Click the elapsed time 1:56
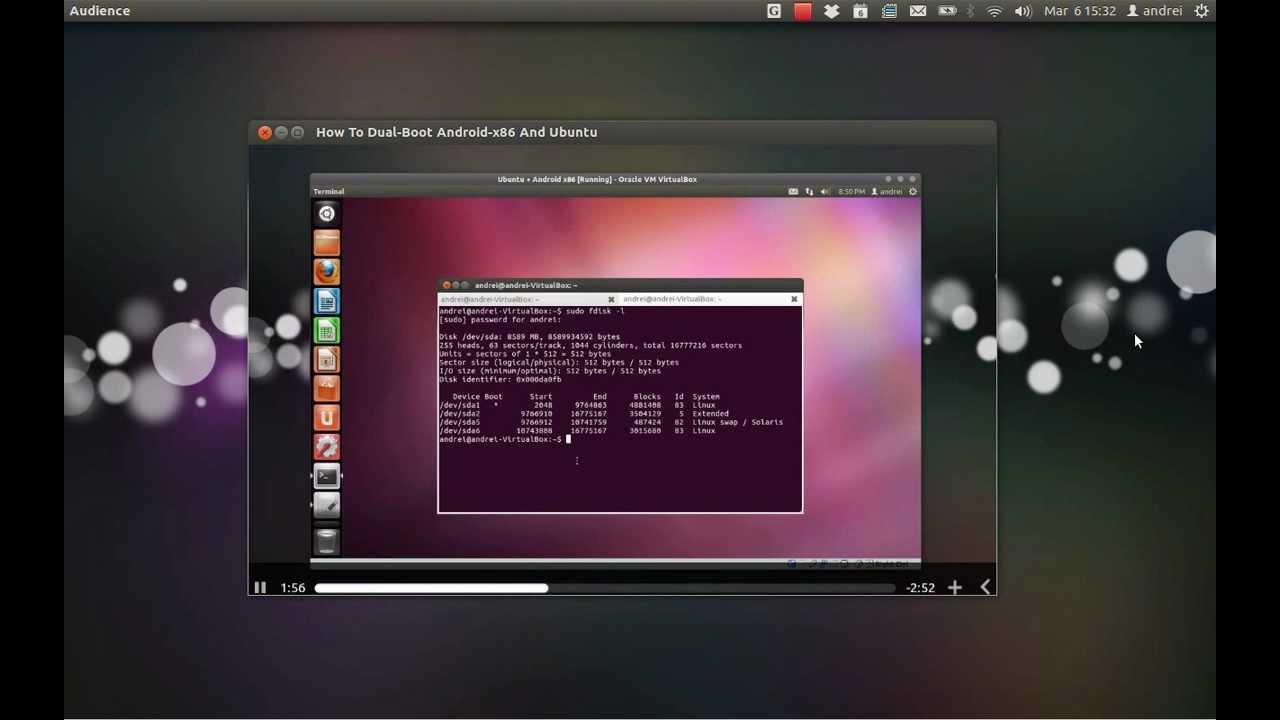The image size is (1280, 720). (x=293, y=588)
